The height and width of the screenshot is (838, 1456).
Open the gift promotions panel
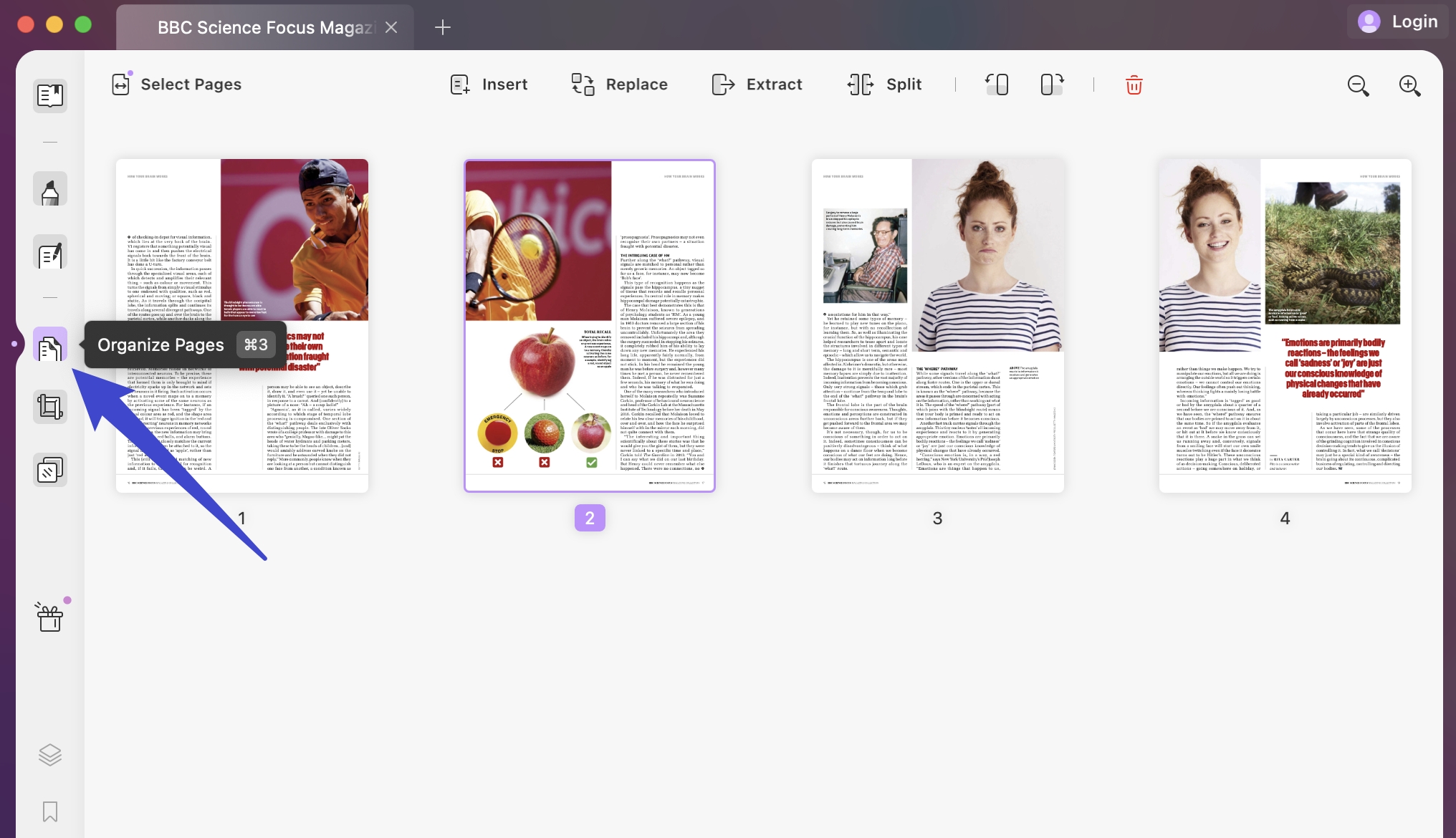50,617
